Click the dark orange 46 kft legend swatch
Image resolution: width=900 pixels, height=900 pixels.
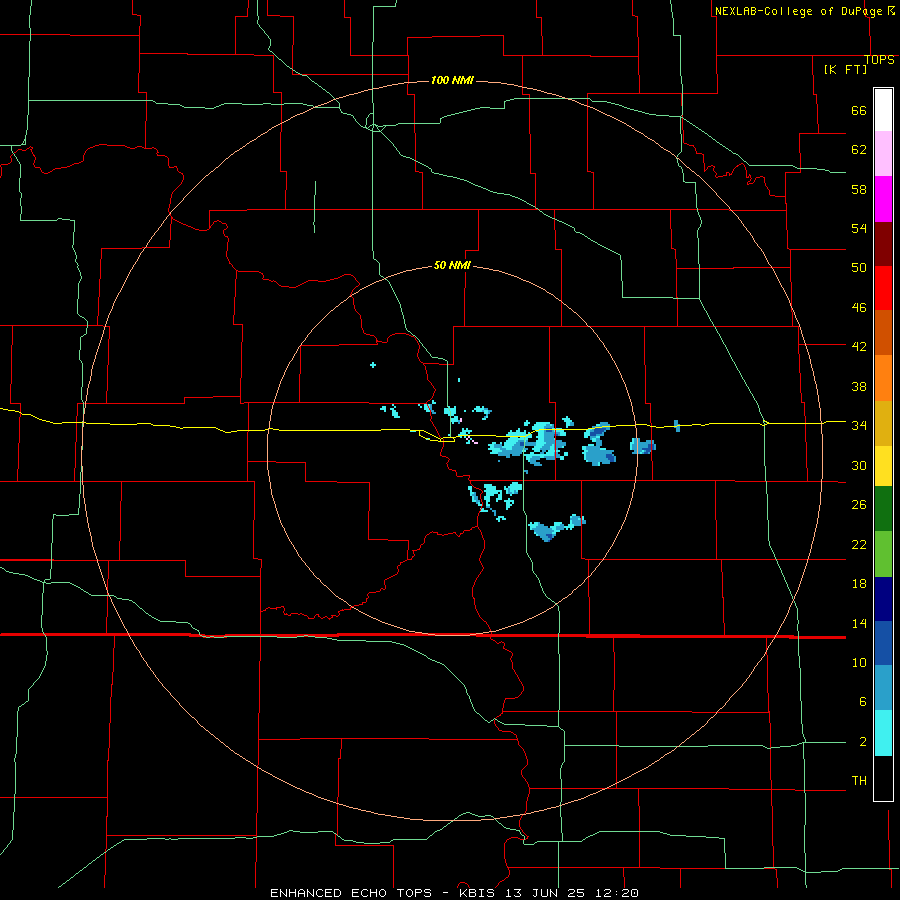pos(883,333)
